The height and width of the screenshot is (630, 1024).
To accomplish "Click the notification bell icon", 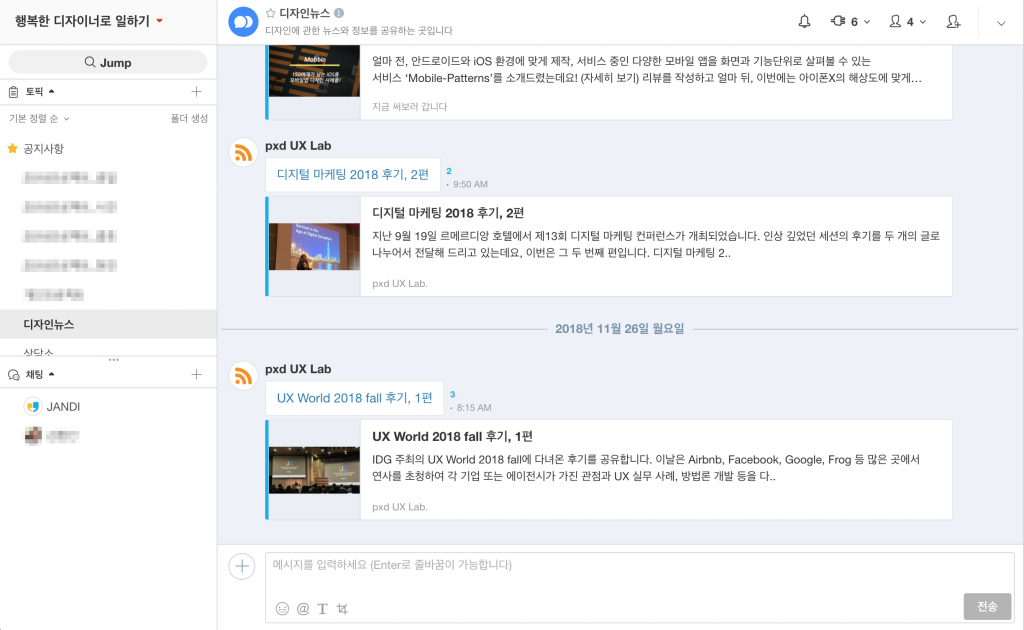I will click(804, 21).
